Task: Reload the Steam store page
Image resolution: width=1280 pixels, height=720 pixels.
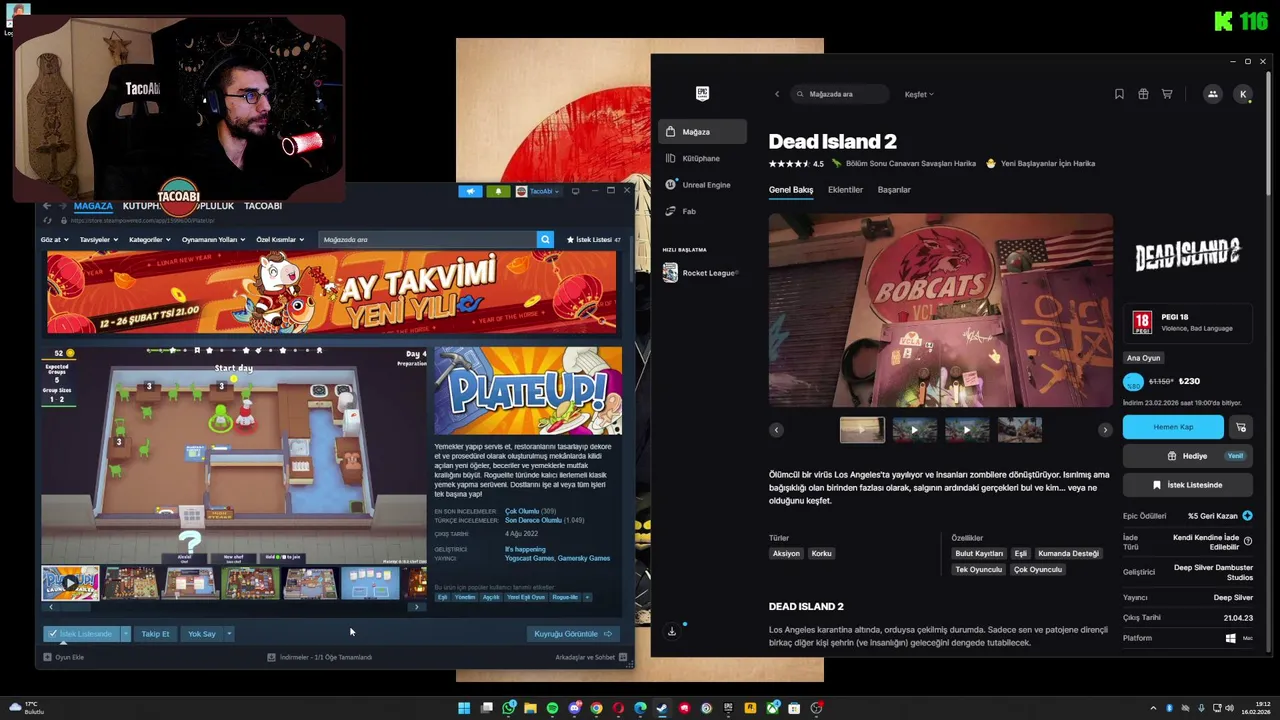Action: click(48, 220)
